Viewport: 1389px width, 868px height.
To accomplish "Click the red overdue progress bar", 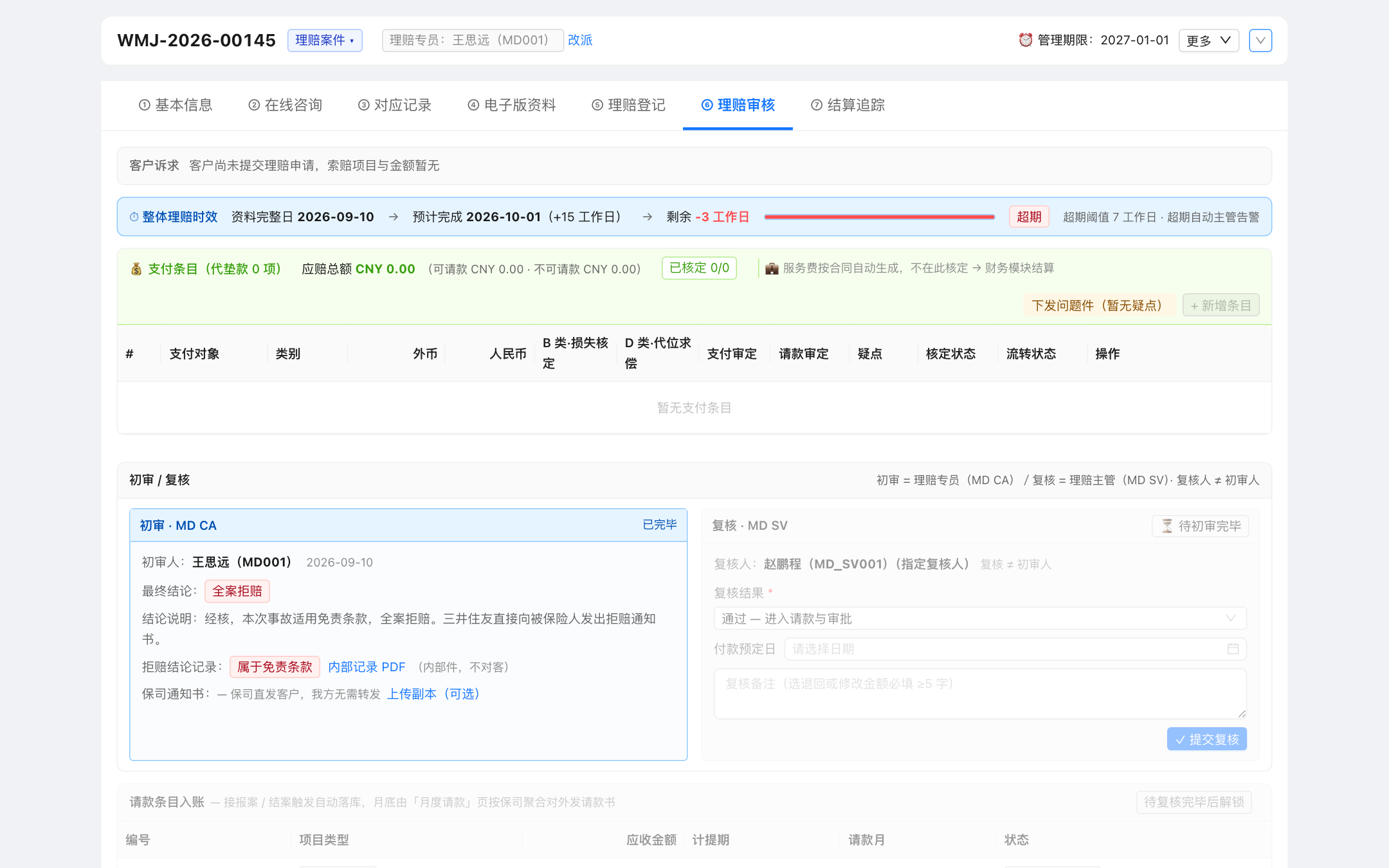I will [879, 217].
